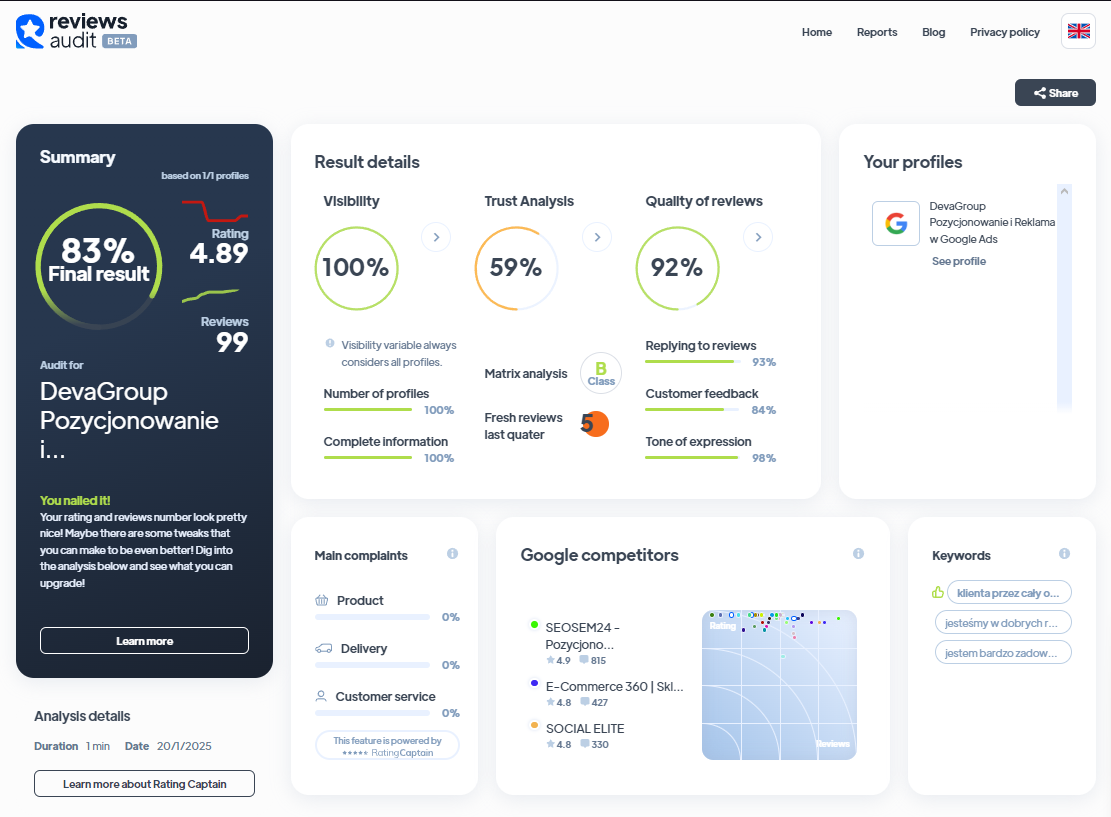Screen dimensions: 1111x817
Task: Click the Visibility info icon
Action: 329,344
